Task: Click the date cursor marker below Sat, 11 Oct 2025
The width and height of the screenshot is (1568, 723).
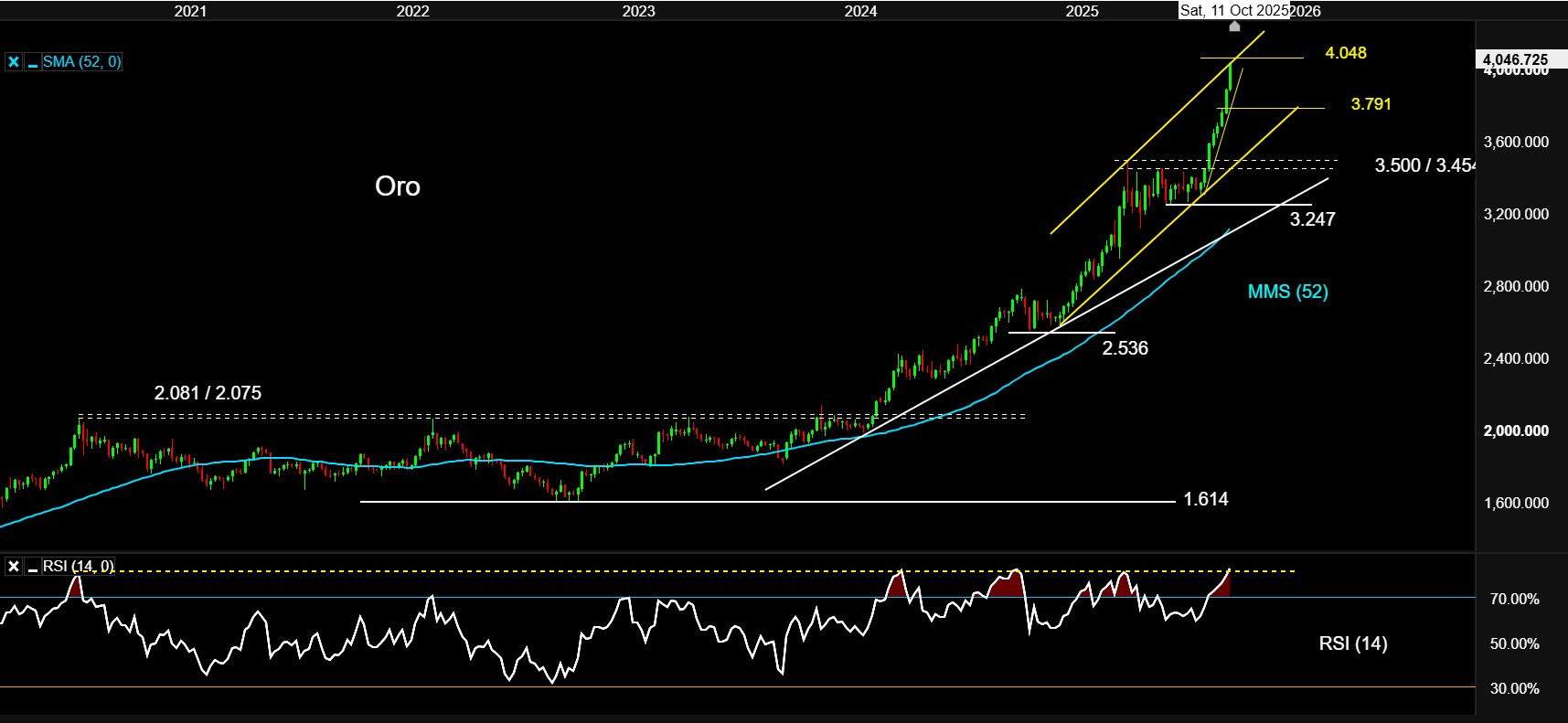Action: coord(1234,26)
